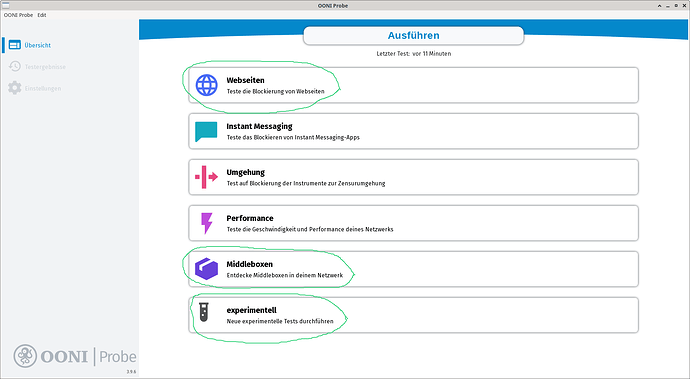The image size is (690, 379).
Task: Select the Performance card title
Action: pos(250,218)
